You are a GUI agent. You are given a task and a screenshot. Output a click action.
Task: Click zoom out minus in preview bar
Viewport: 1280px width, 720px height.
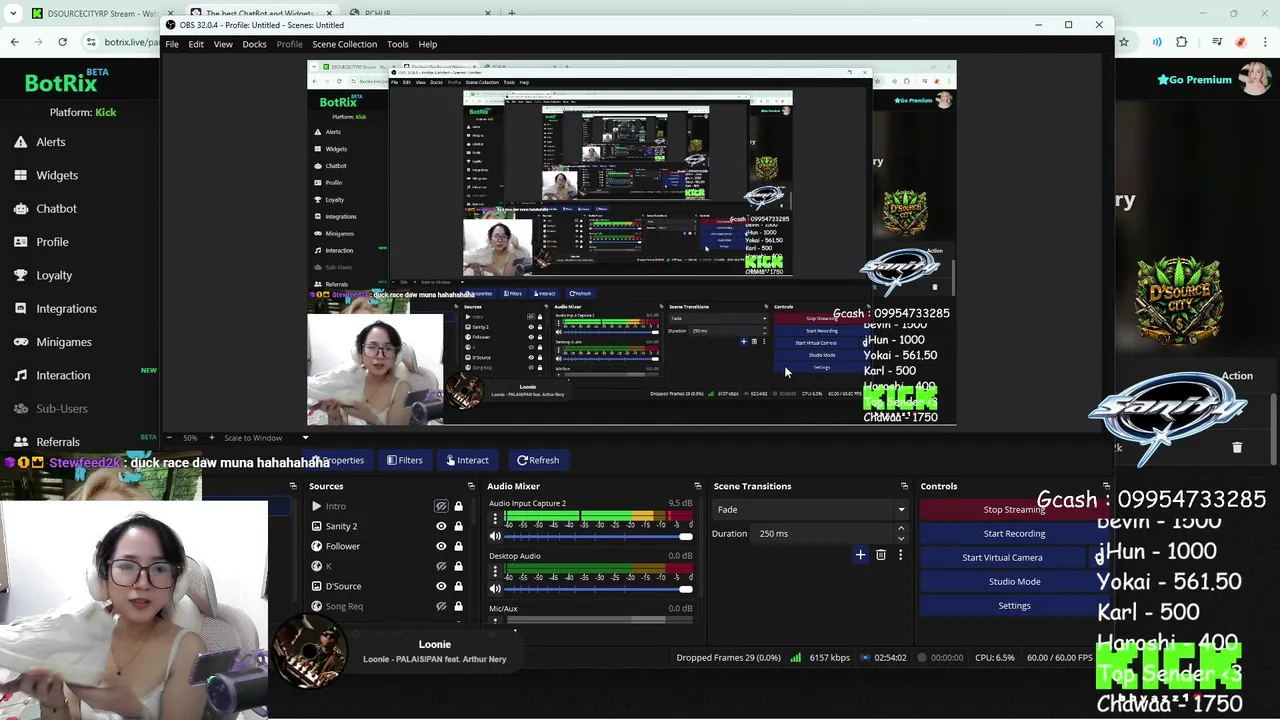click(168, 437)
